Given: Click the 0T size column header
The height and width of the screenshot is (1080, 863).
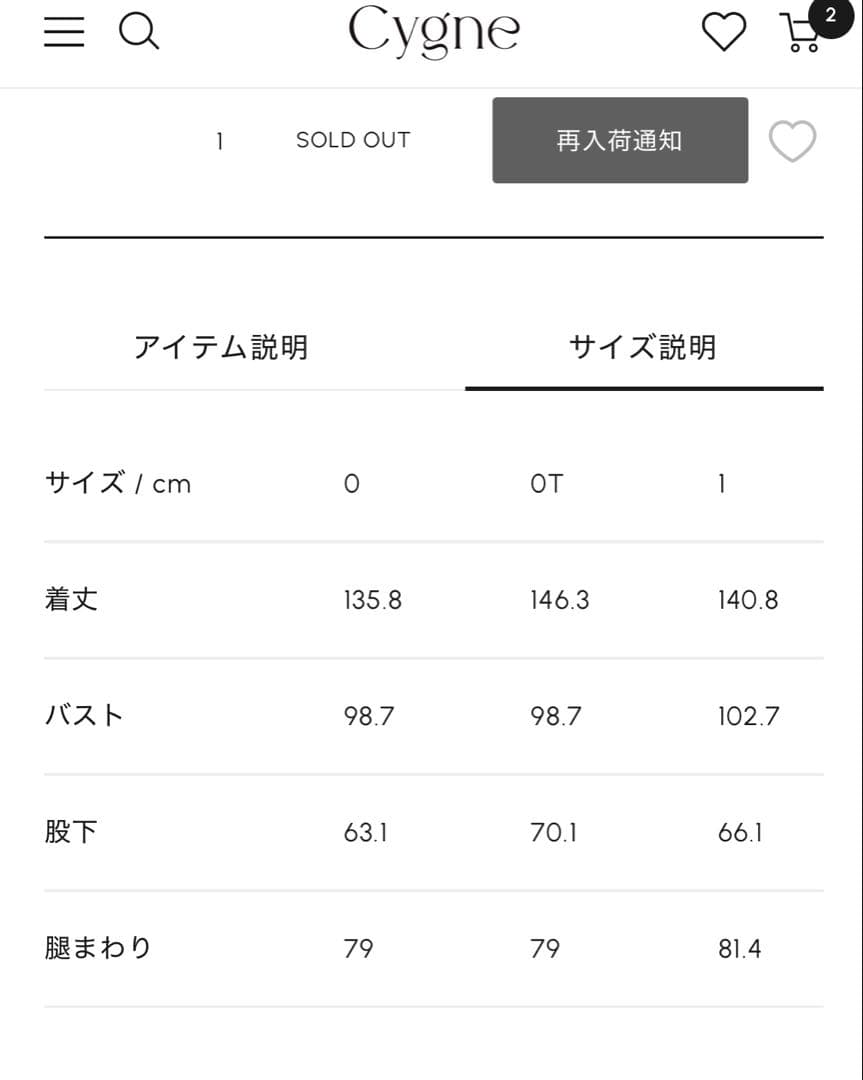Looking at the screenshot, I should click(546, 484).
